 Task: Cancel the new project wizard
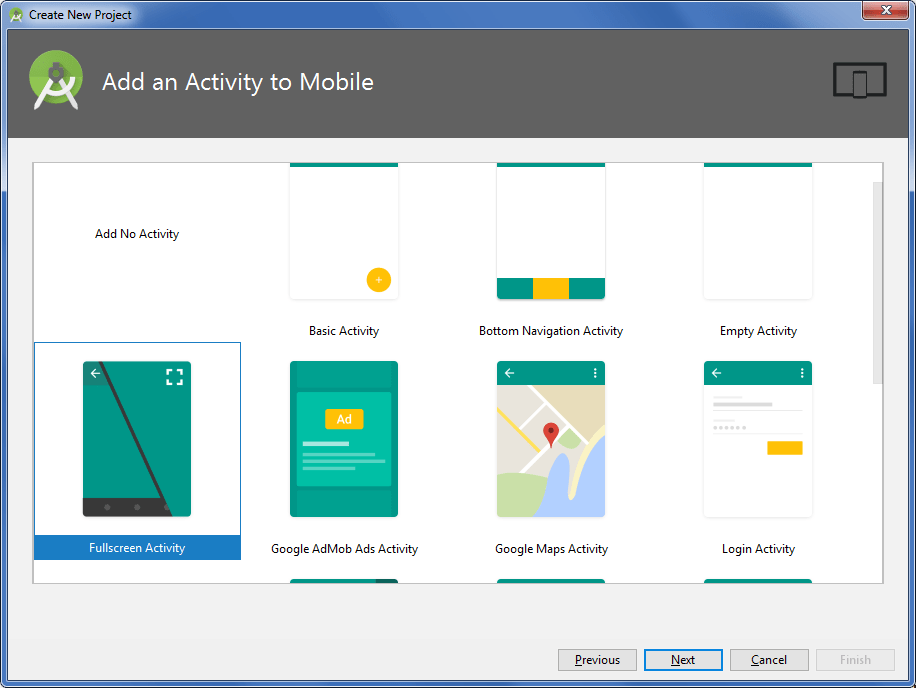click(x=769, y=659)
